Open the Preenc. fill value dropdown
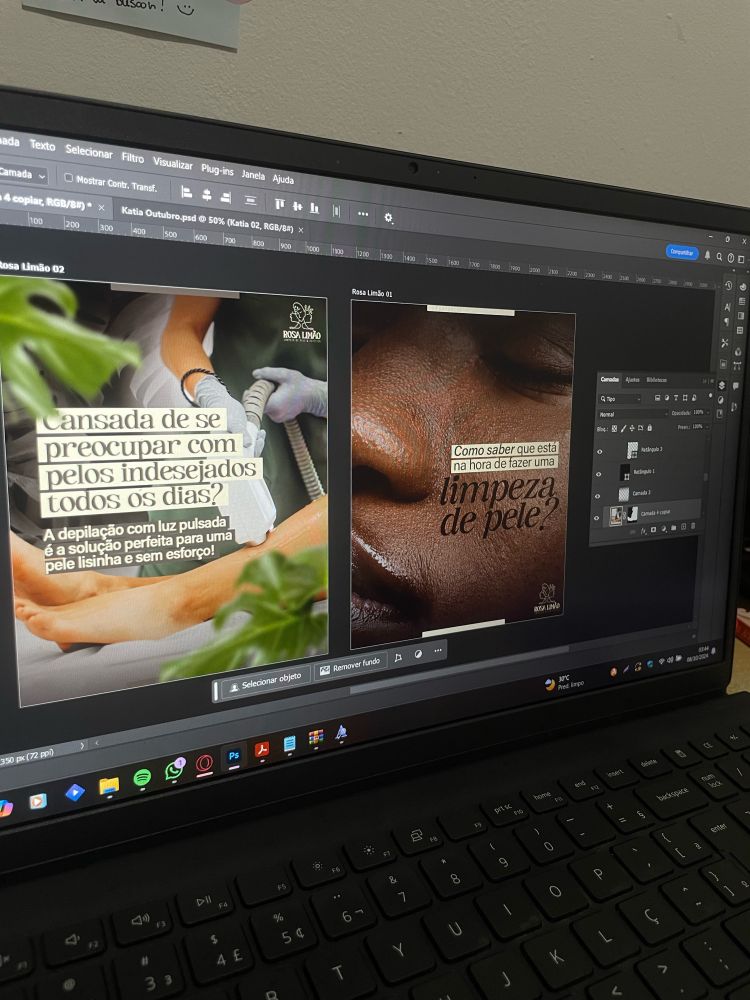Image resolution: width=750 pixels, height=1000 pixels. coord(707,427)
